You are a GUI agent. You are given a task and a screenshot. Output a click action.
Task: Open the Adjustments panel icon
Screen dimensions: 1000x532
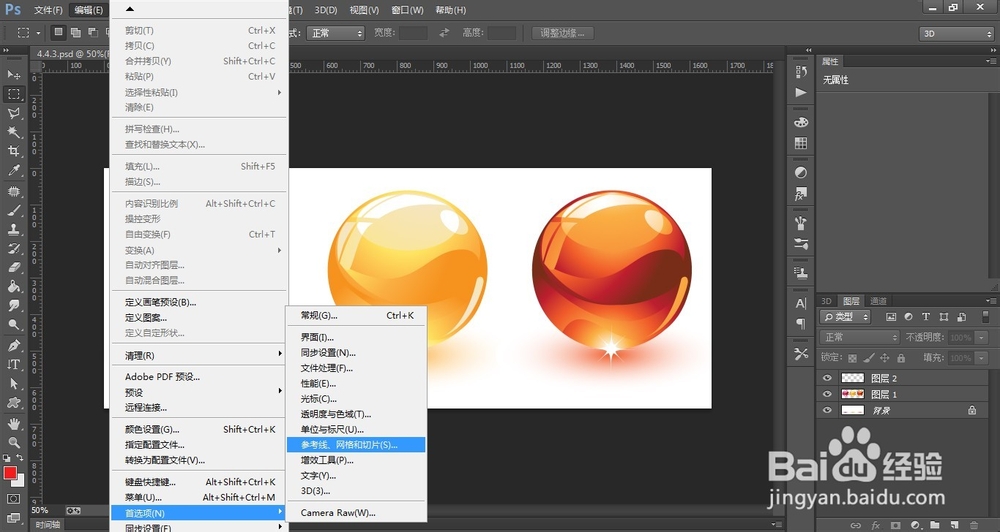pyautogui.click(x=801, y=173)
